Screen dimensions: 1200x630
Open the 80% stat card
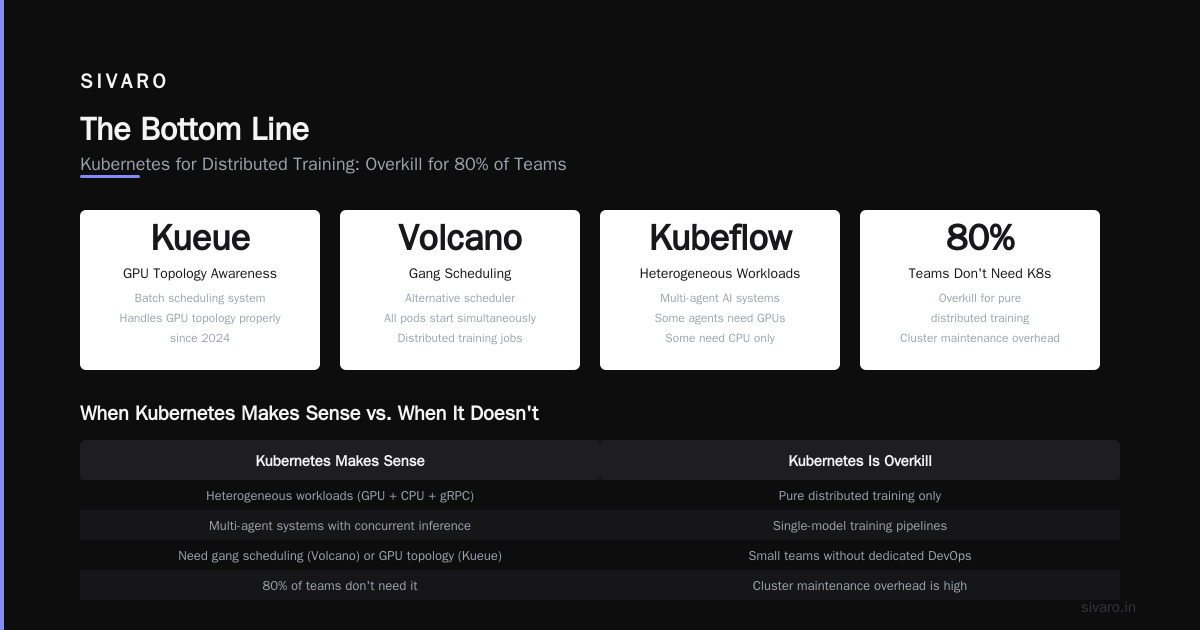tap(980, 290)
